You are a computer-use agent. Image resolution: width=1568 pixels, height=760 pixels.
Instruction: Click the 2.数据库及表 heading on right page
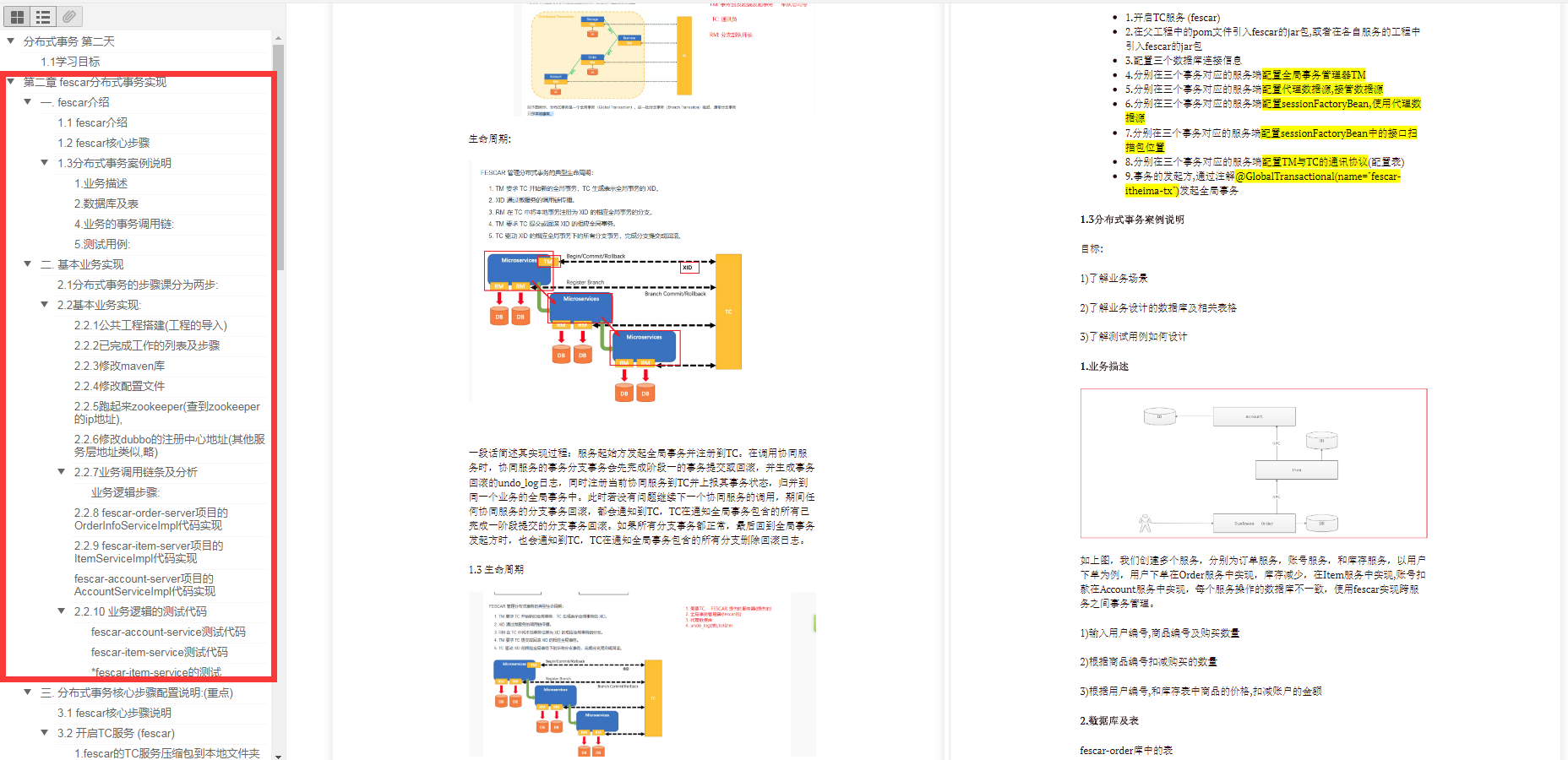[1109, 720]
